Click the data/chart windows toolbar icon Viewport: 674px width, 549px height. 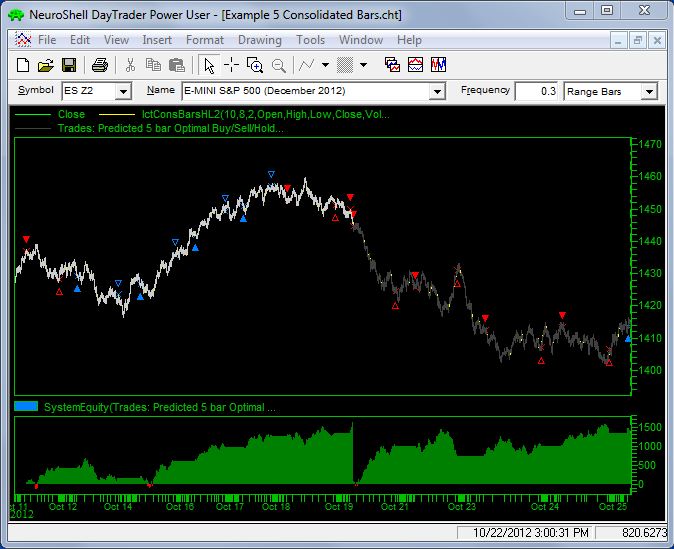392,65
